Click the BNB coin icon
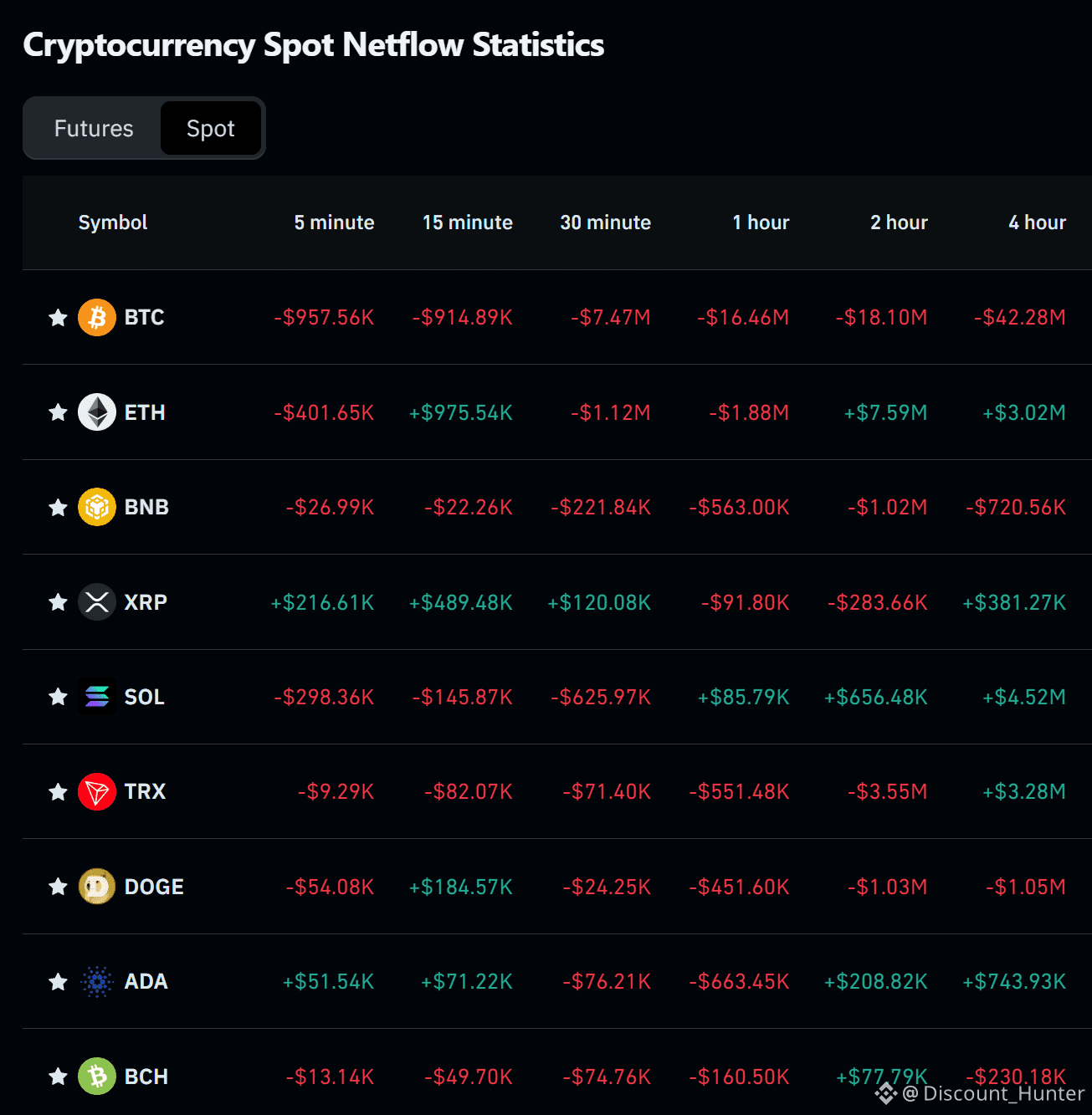1092x1115 pixels. (x=97, y=507)
